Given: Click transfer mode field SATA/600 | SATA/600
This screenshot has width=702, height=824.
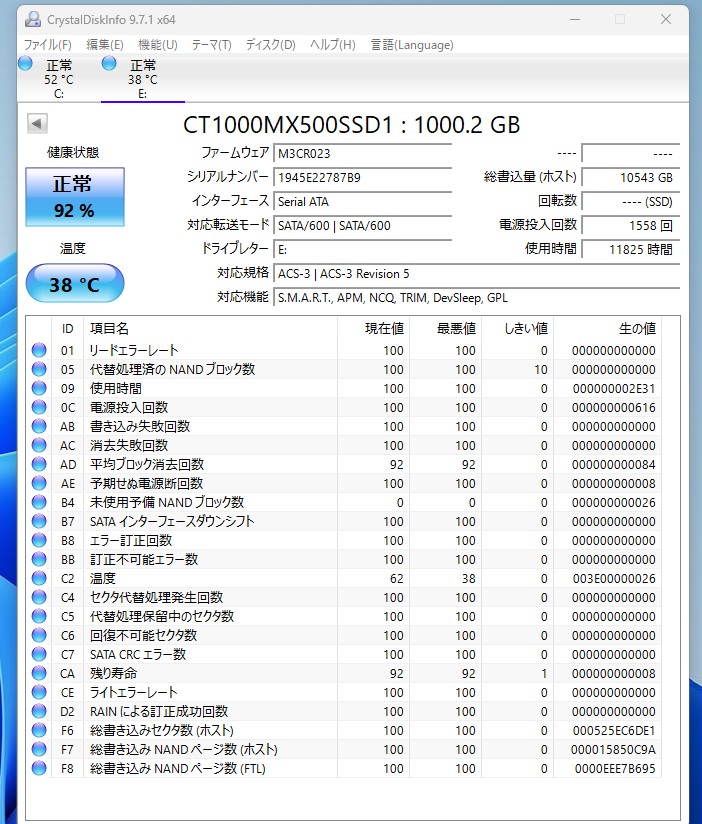Looking at the screenshot, I should point(363,226).
